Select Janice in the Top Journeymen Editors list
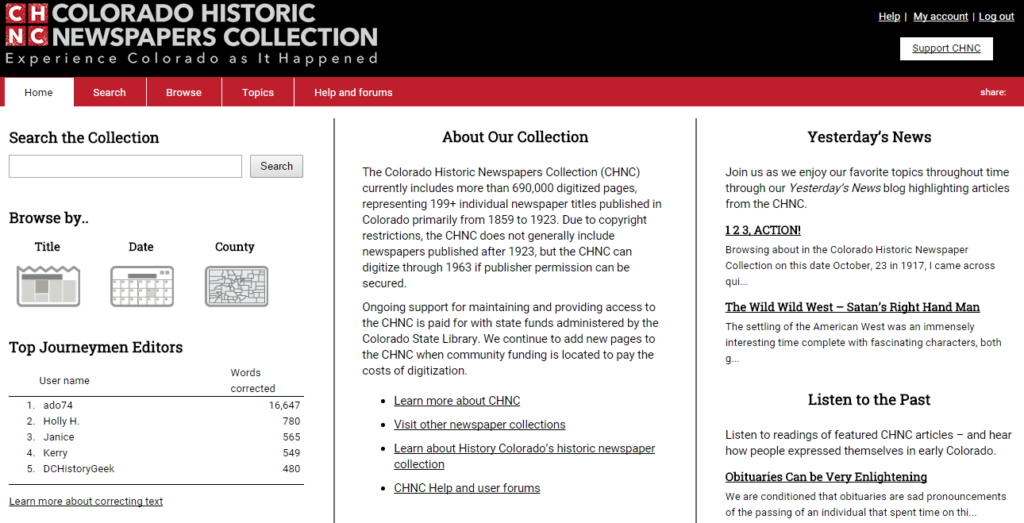 (x=59, y=437)
